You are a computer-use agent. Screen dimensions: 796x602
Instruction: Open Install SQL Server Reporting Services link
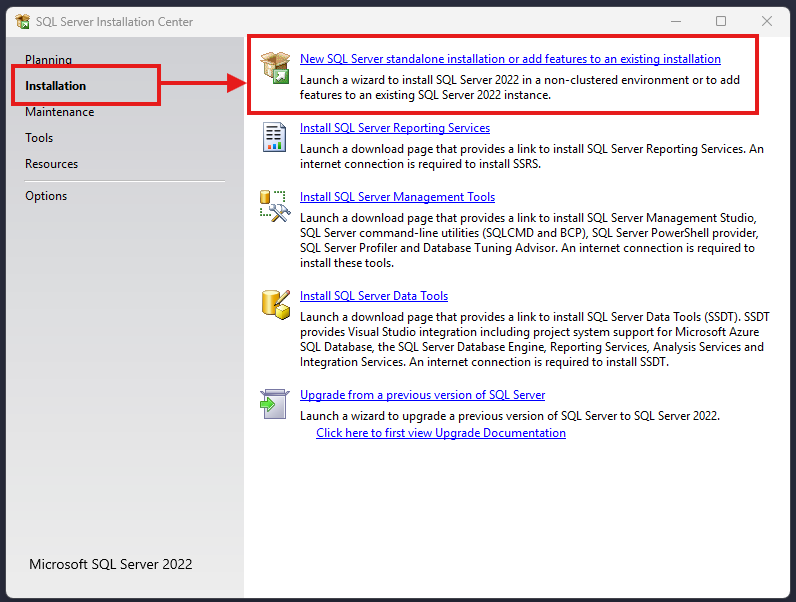(395, 128)
